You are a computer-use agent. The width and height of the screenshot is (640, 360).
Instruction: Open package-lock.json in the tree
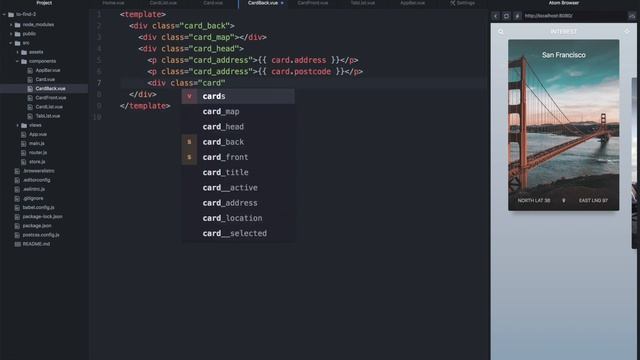click(x=42, y=217)
